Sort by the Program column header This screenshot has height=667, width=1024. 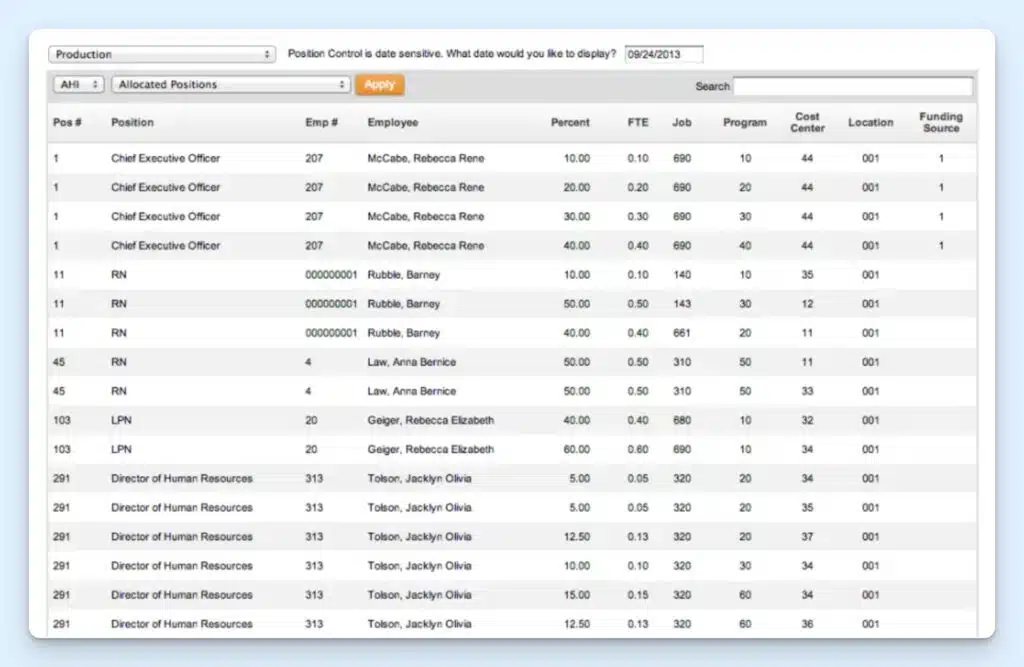pyautogui.click(x=744, y=122)
